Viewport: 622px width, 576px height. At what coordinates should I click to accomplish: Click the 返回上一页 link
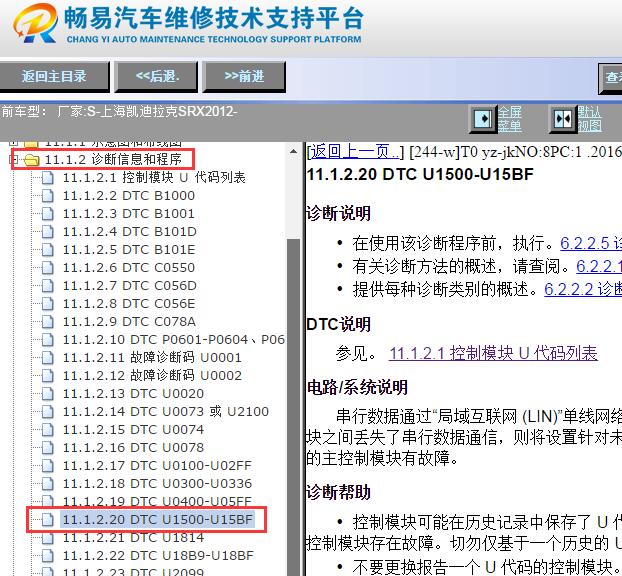point(355,152)
